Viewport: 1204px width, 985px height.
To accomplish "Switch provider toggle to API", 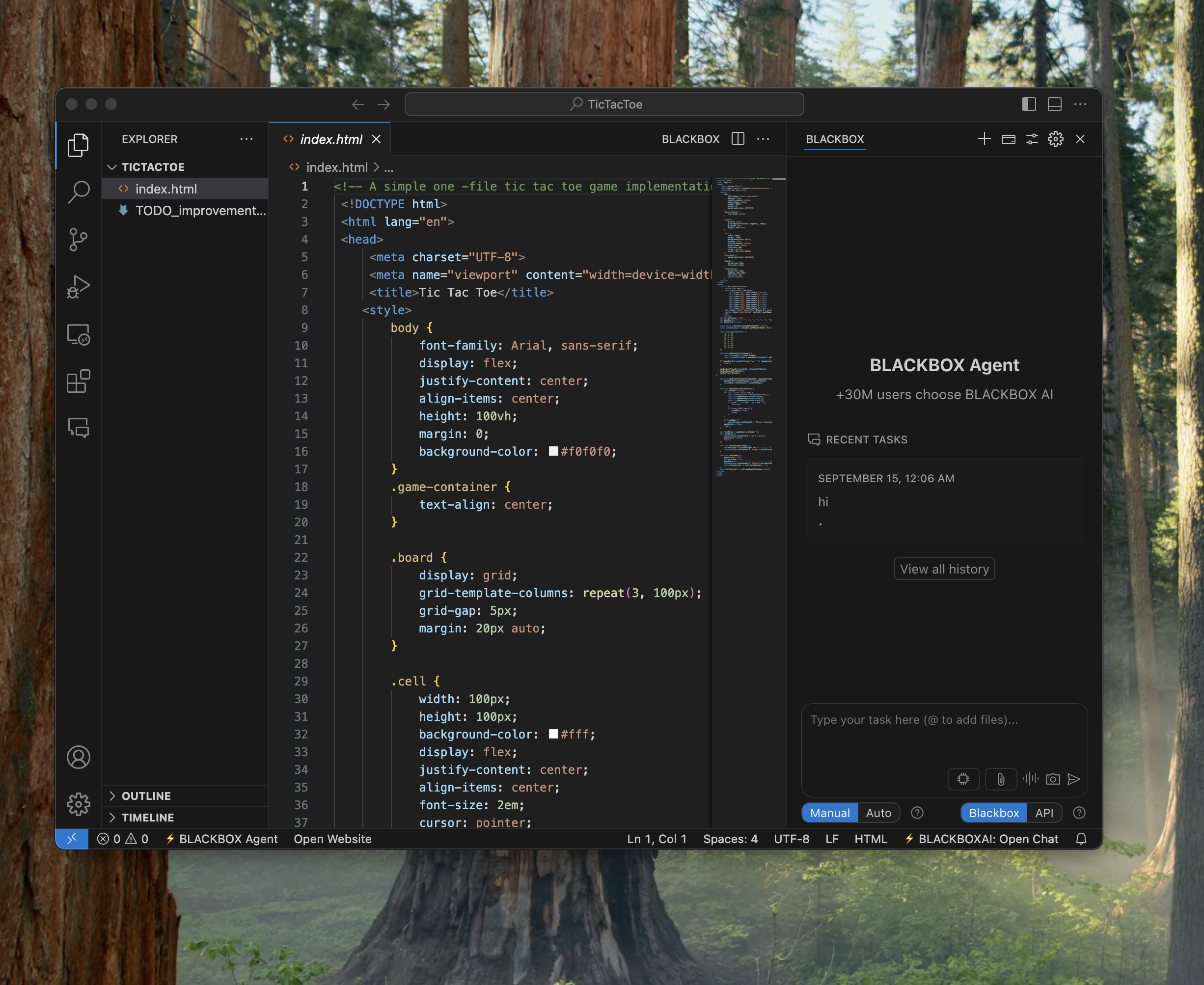I will 1043,813.
